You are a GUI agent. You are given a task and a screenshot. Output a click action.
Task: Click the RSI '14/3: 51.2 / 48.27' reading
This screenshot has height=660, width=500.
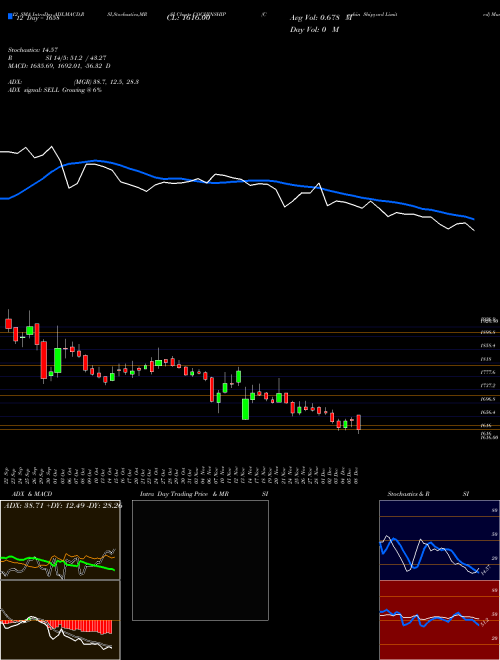coord(76,58)
